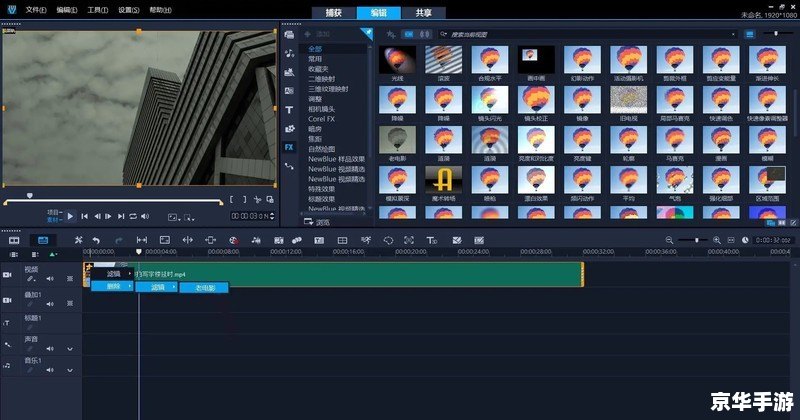800x420 pixels.
Task: Open the search field dropdown arrow
Action: pyautogui.click(x=733, y=34)
